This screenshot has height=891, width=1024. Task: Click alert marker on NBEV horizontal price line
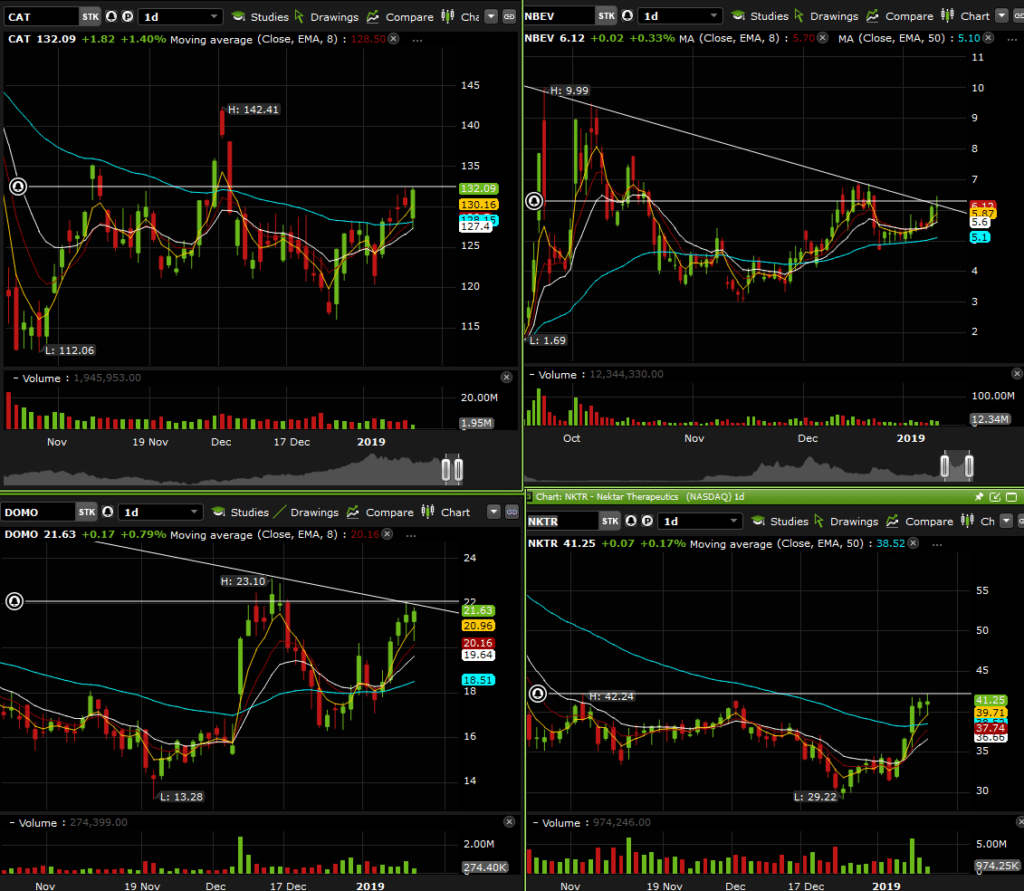click(534, 201)
